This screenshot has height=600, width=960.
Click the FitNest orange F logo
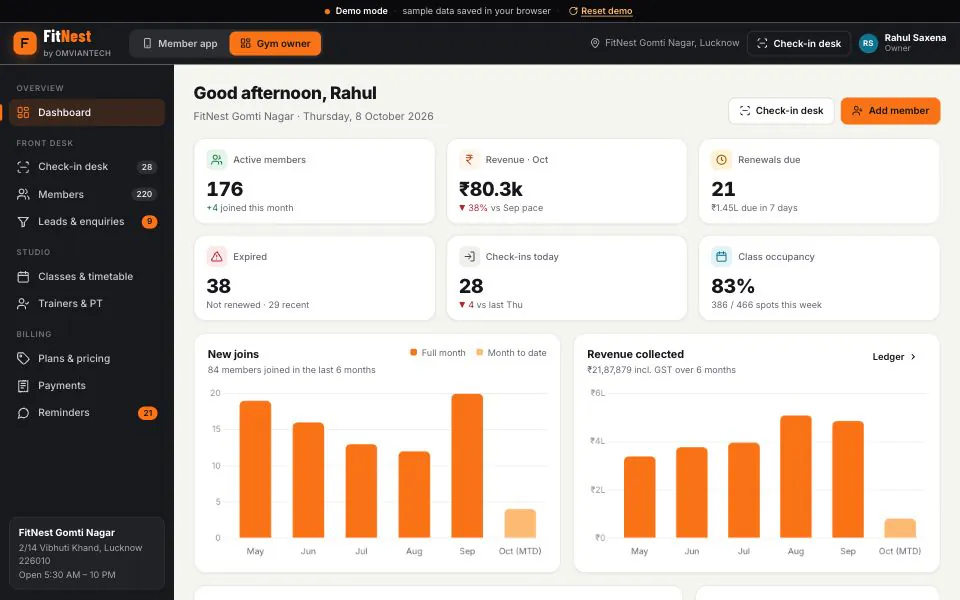click(x=25, y=43)
